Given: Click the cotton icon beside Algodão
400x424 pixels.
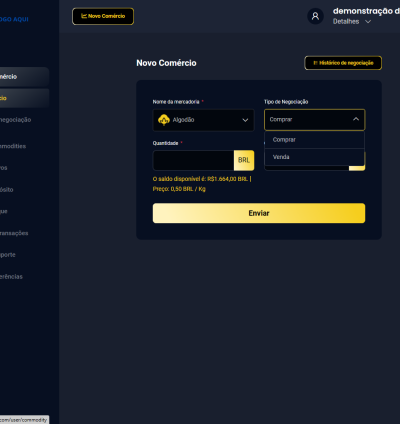Looking at the screenshot, I should [164, 120].
